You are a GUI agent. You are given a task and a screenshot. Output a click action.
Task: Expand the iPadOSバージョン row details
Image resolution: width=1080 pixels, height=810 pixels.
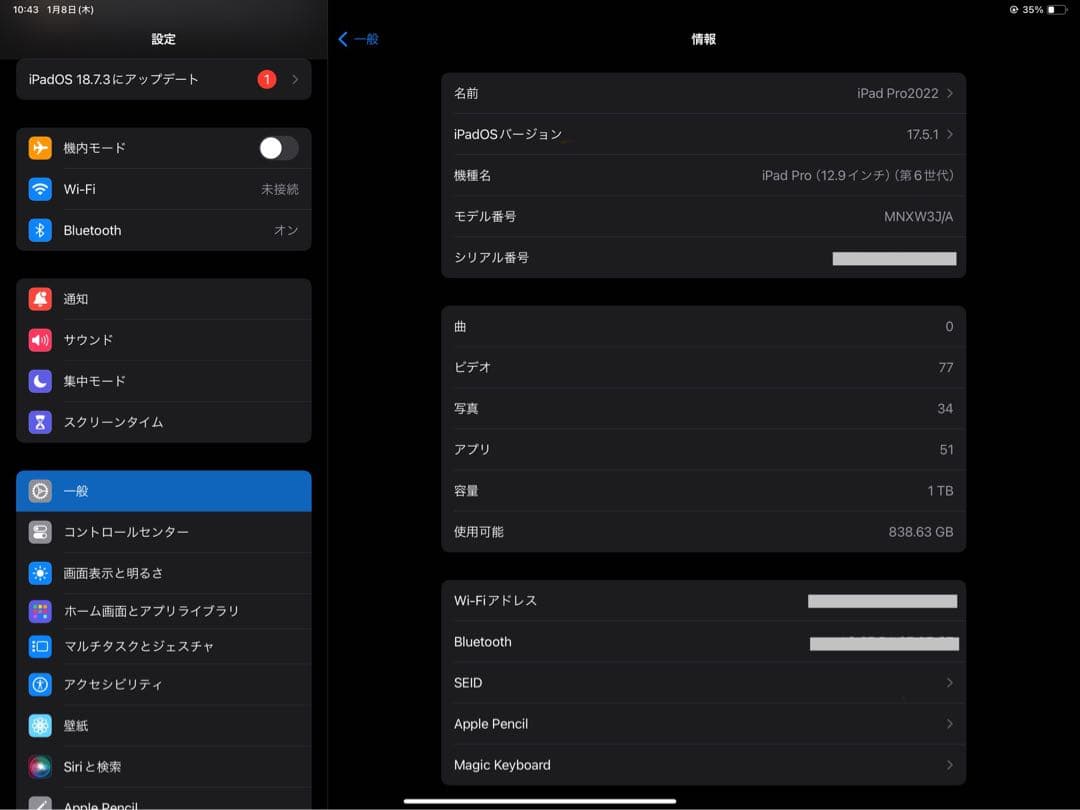tap(702, 134)
